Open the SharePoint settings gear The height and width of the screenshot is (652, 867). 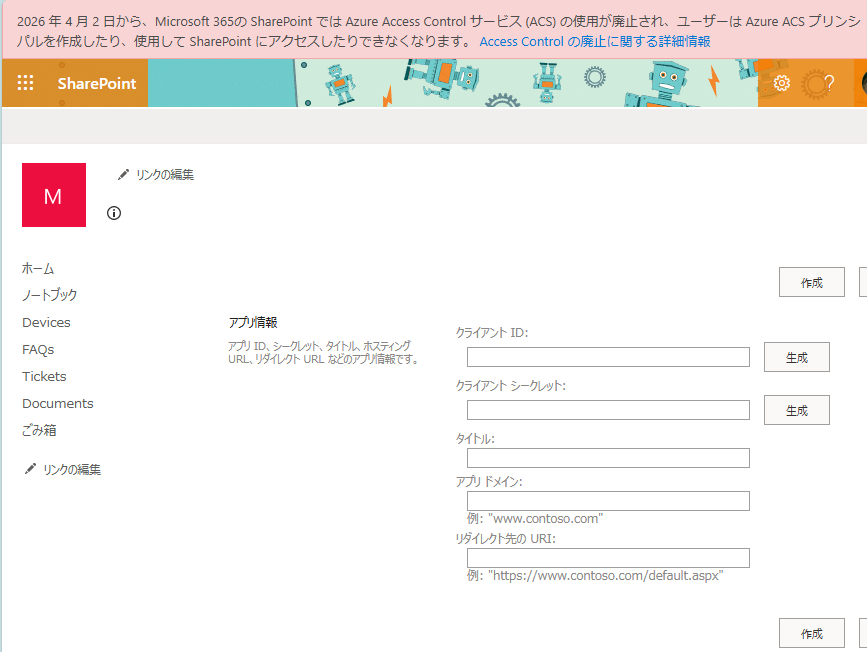pyautogui.click(x=781, y=84)
